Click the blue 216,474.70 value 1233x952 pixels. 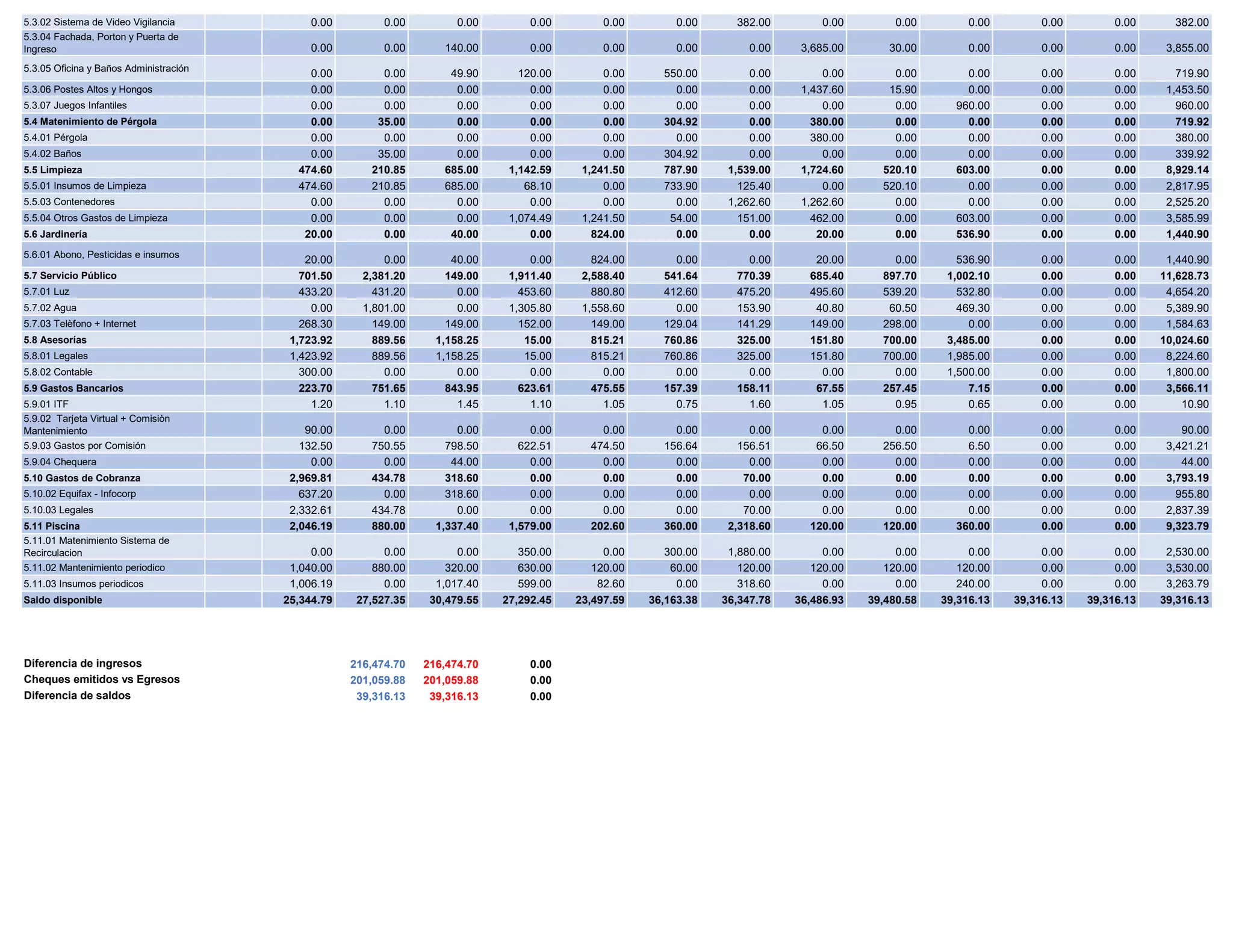click(x=377, y=664)
